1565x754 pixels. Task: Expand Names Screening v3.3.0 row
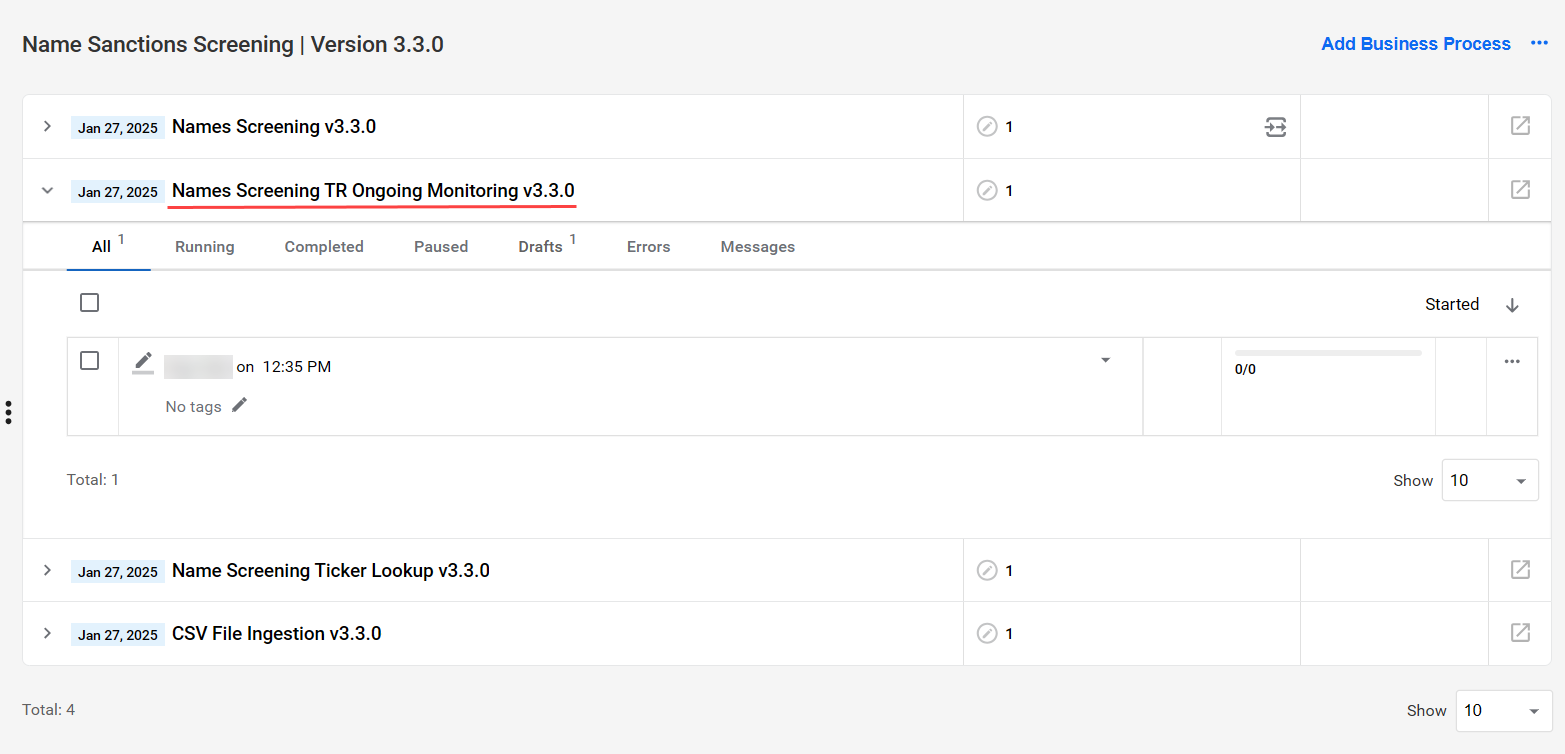47,126
